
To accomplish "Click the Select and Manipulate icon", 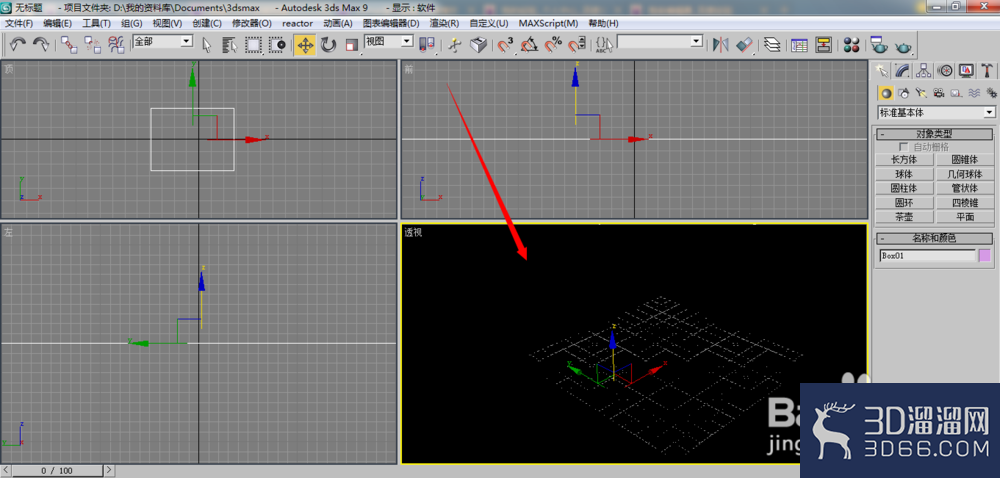I will coord(454,45).
